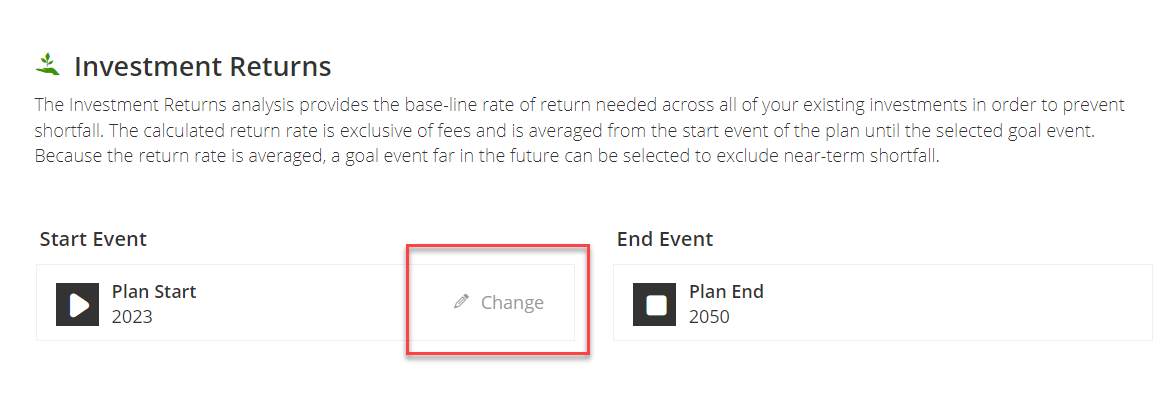The height and width of the screenshot is (397, 1174).
Task: Click the Start Event section label
Action: click(94, 239)
